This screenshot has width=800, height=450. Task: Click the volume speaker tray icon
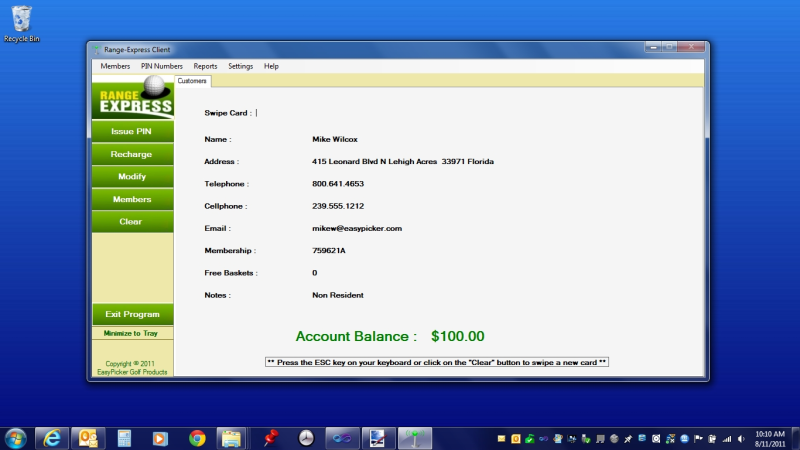pos(741,438)
